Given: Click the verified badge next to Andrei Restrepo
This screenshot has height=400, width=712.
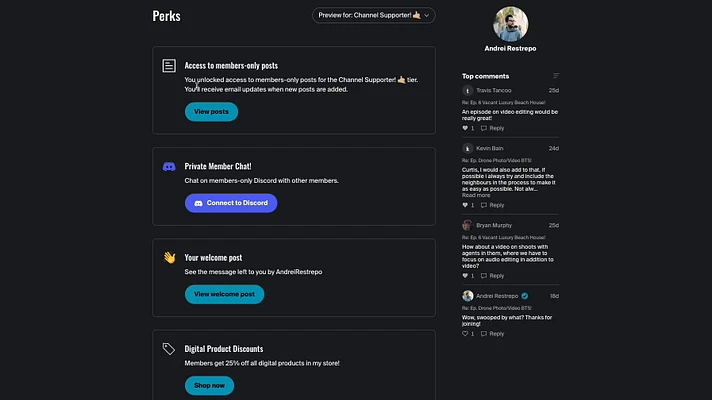Looking at the screenshot, I should point(524,296).
